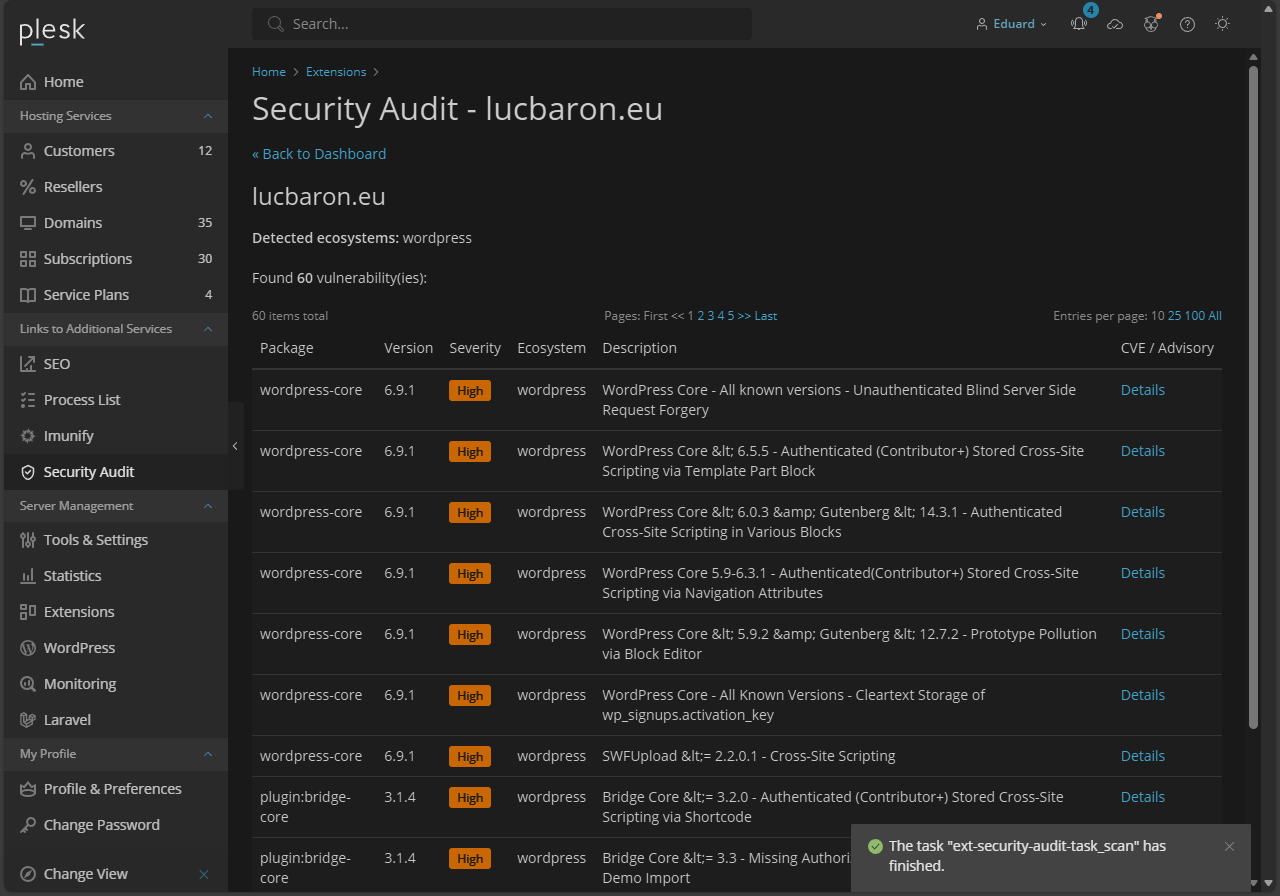Expand the Eduard user account menu
Image resolution: width=1280 pixels, height=896 pixels.
point(1011,23)
